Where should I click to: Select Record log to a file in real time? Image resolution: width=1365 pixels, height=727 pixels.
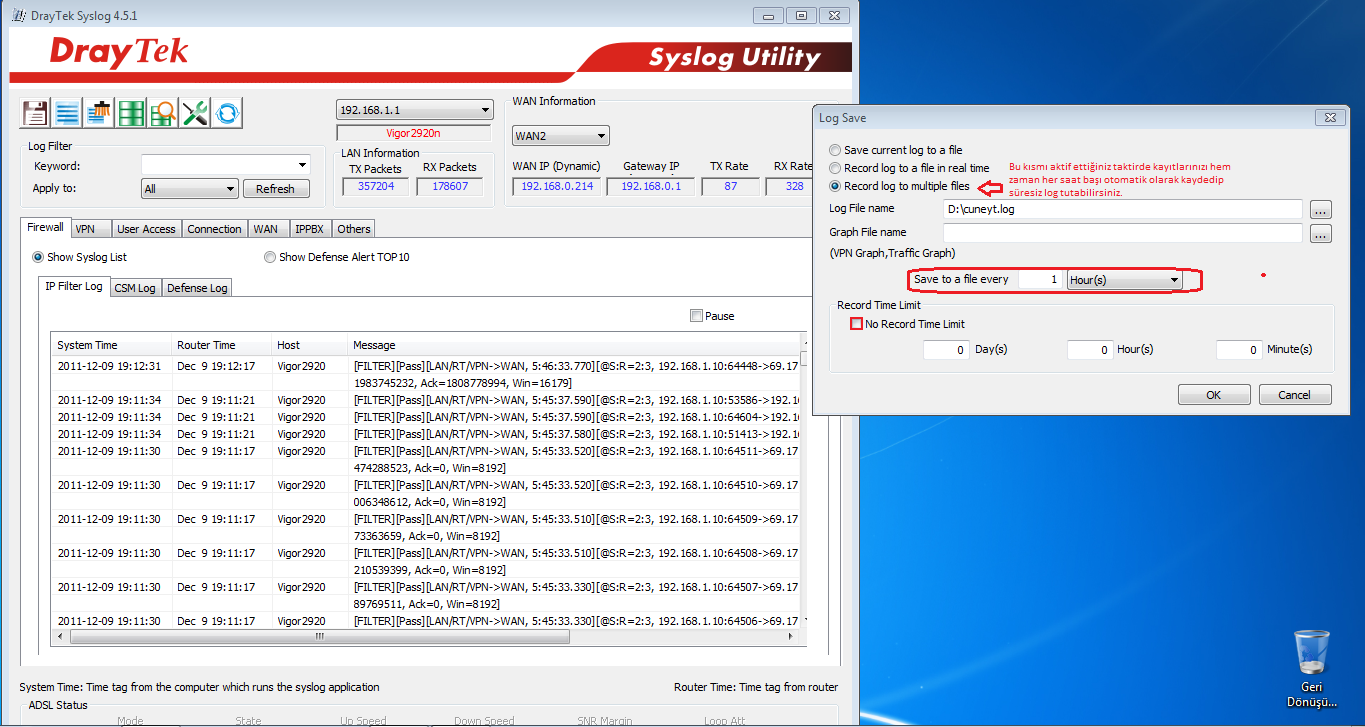836,168
